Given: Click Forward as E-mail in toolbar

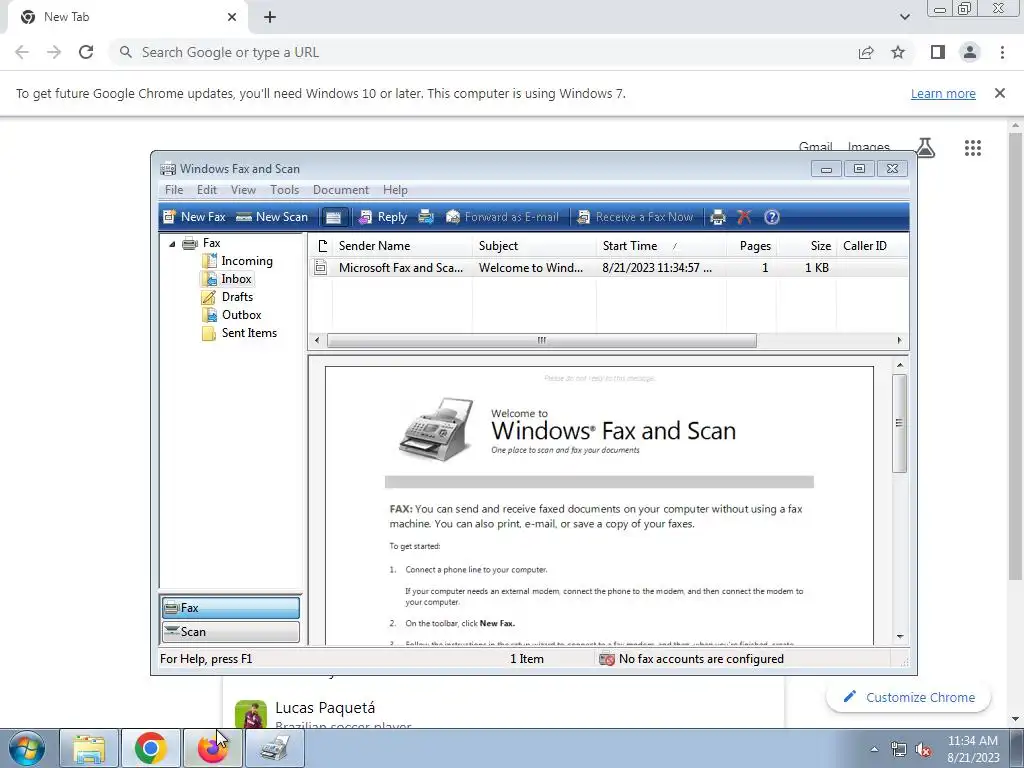Looking at the screenshot, I should click(x=503, y=217).
